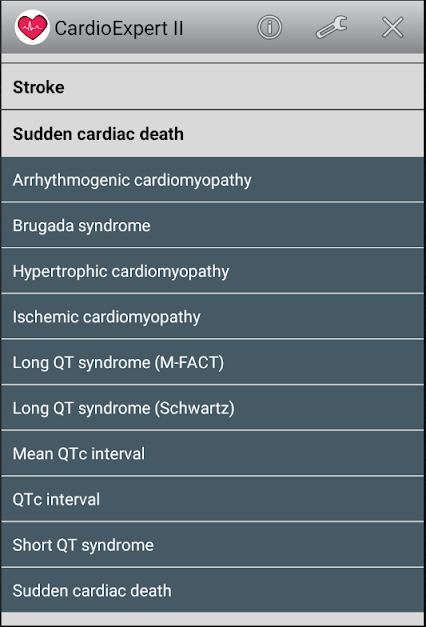Click the CardioExpert II title text
This screenshot has width=426, height=627.
tap(119, 28)
